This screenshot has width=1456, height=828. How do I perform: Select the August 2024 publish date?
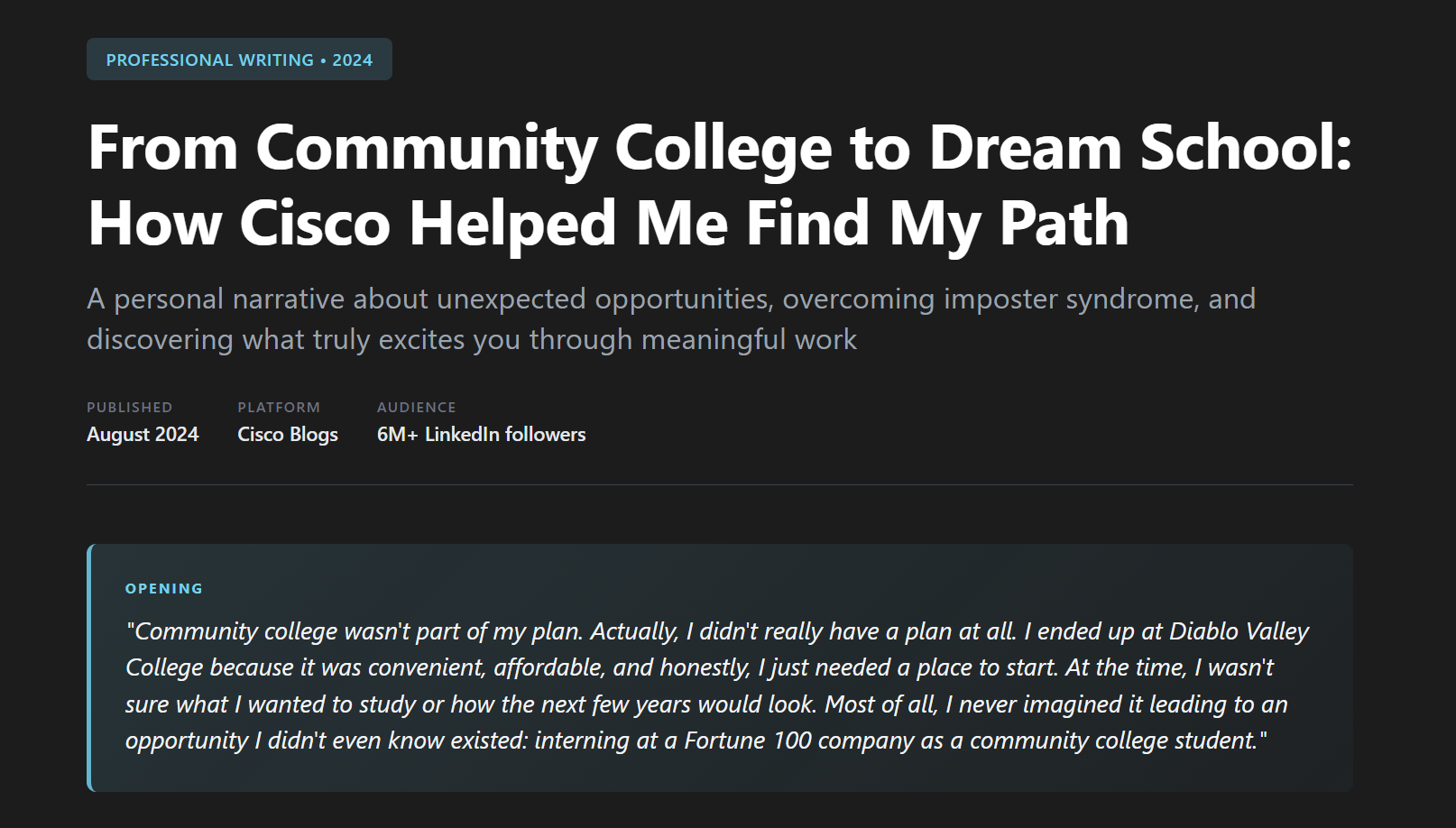pyautogui.click(x=143, y=435)
